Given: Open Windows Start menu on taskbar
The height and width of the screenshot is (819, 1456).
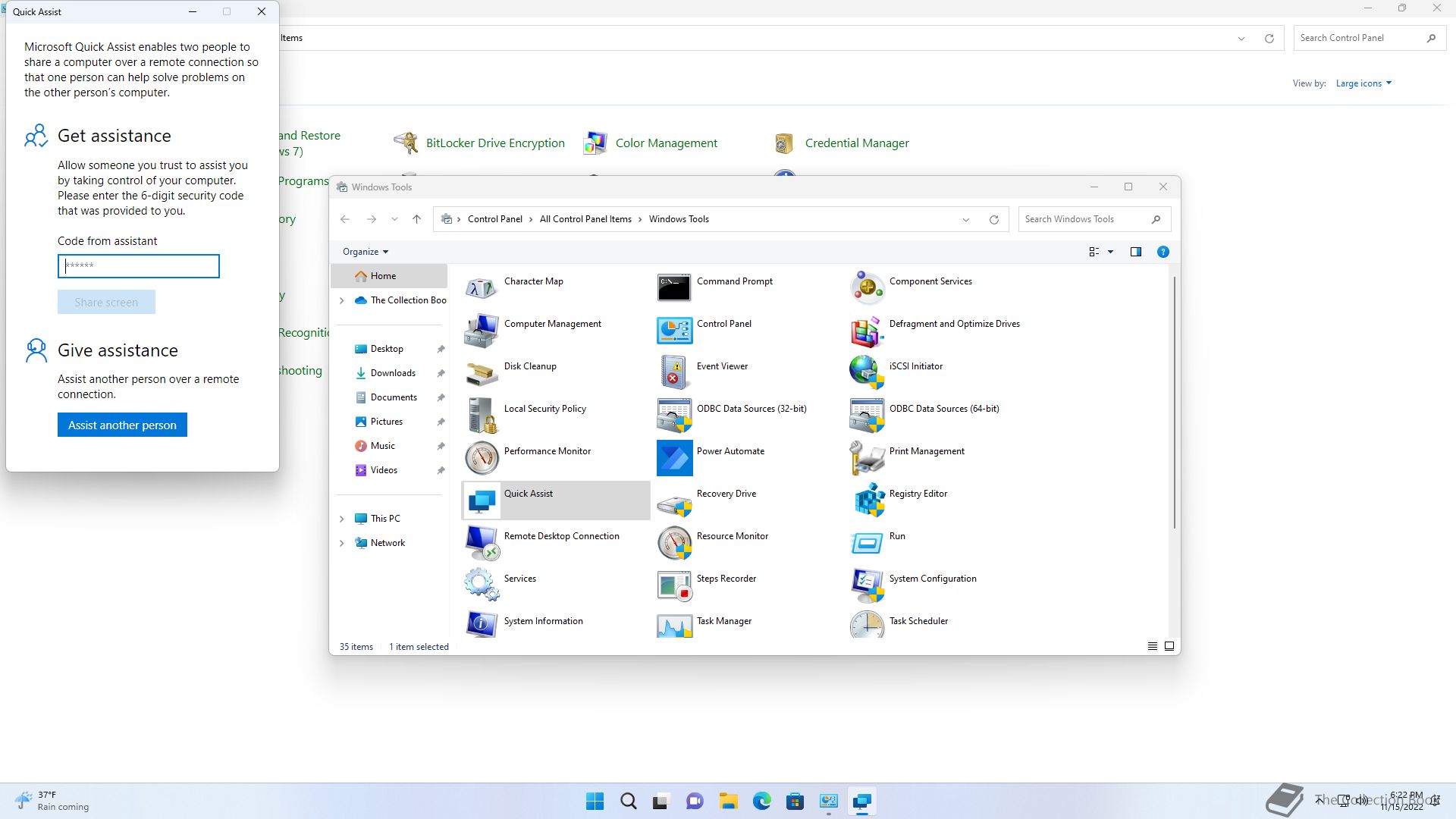Looking at the screenshot, I should point(595,801).
